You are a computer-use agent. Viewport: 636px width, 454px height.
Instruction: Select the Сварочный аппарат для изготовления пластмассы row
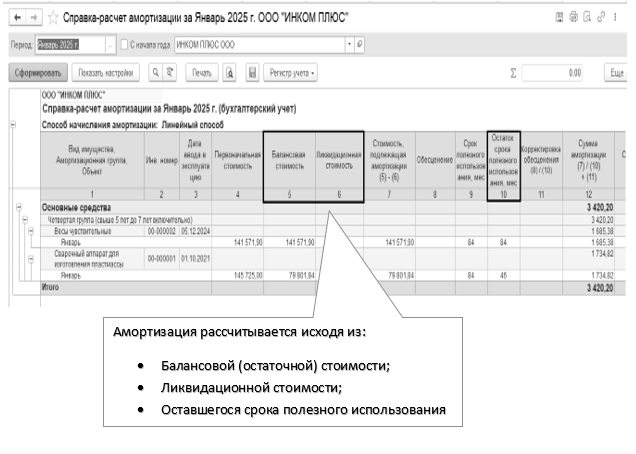(89, 259)
